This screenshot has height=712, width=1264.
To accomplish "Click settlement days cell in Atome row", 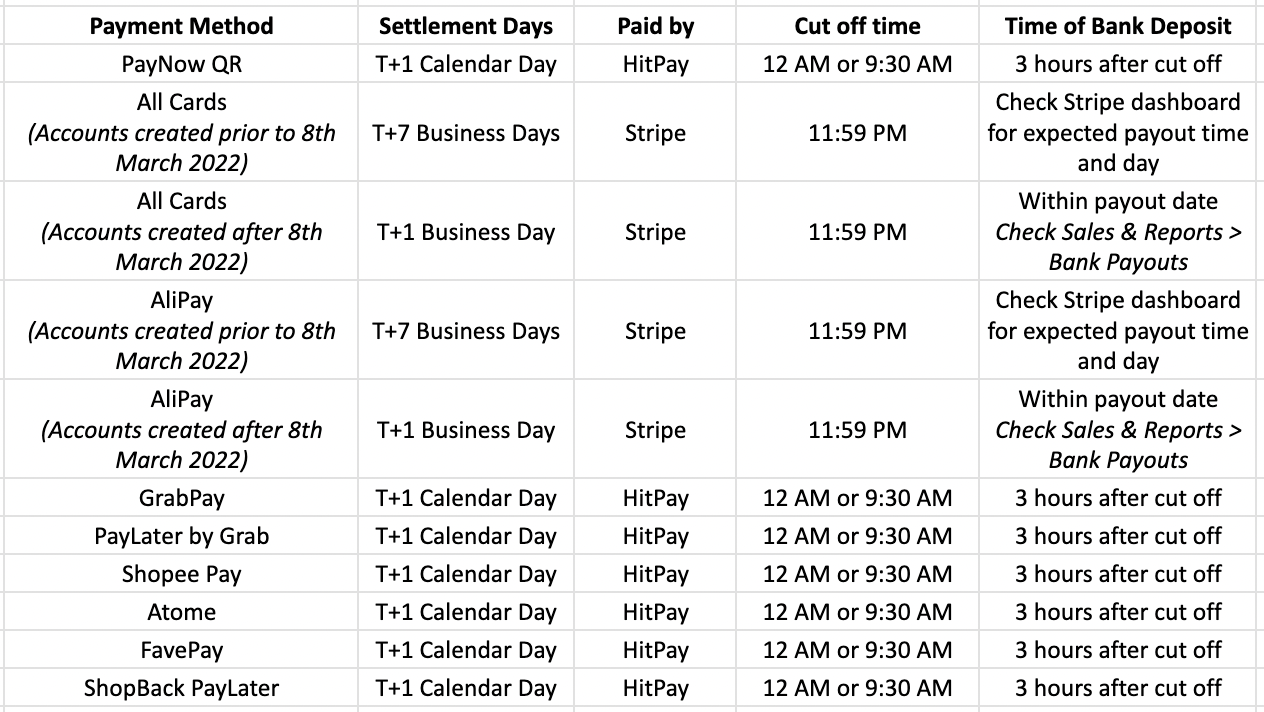I will pos(465,612).
